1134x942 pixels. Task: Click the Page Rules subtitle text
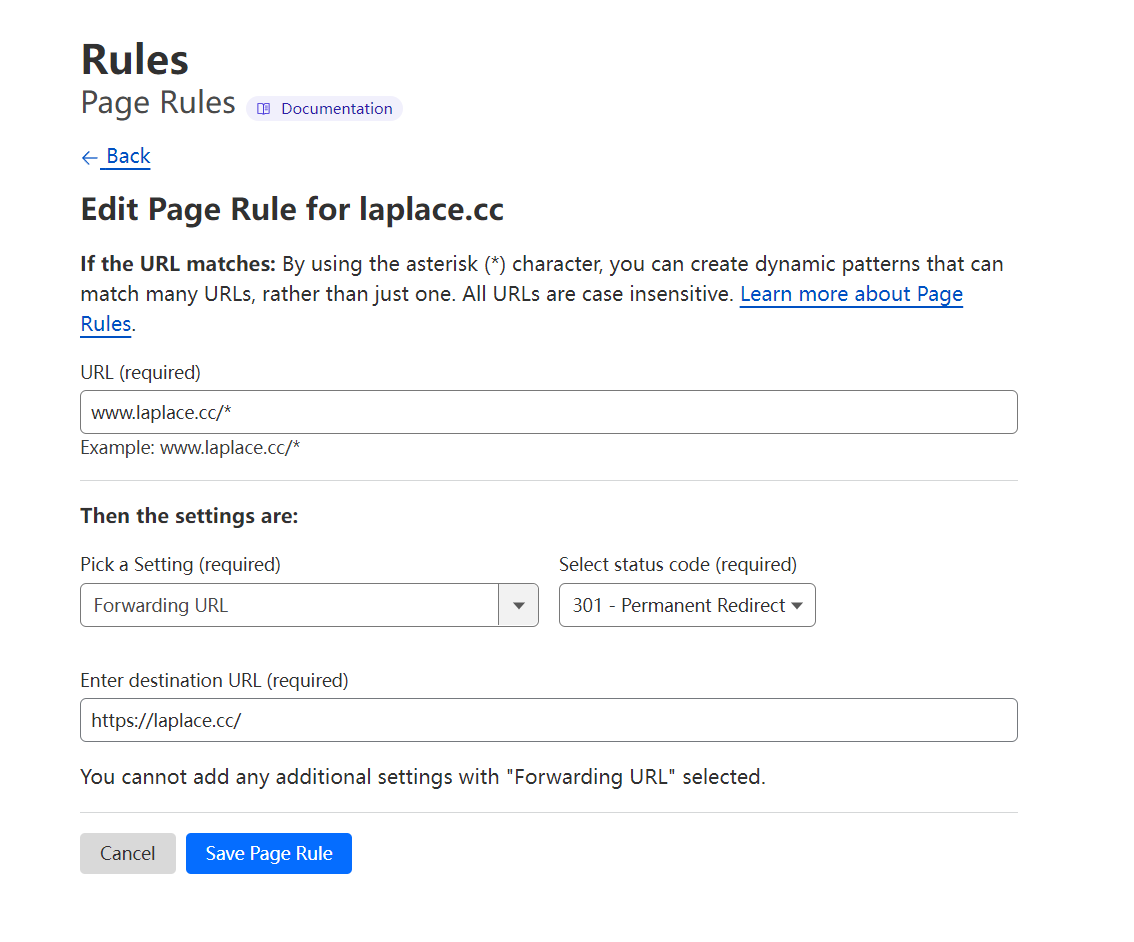coord(158,103)
